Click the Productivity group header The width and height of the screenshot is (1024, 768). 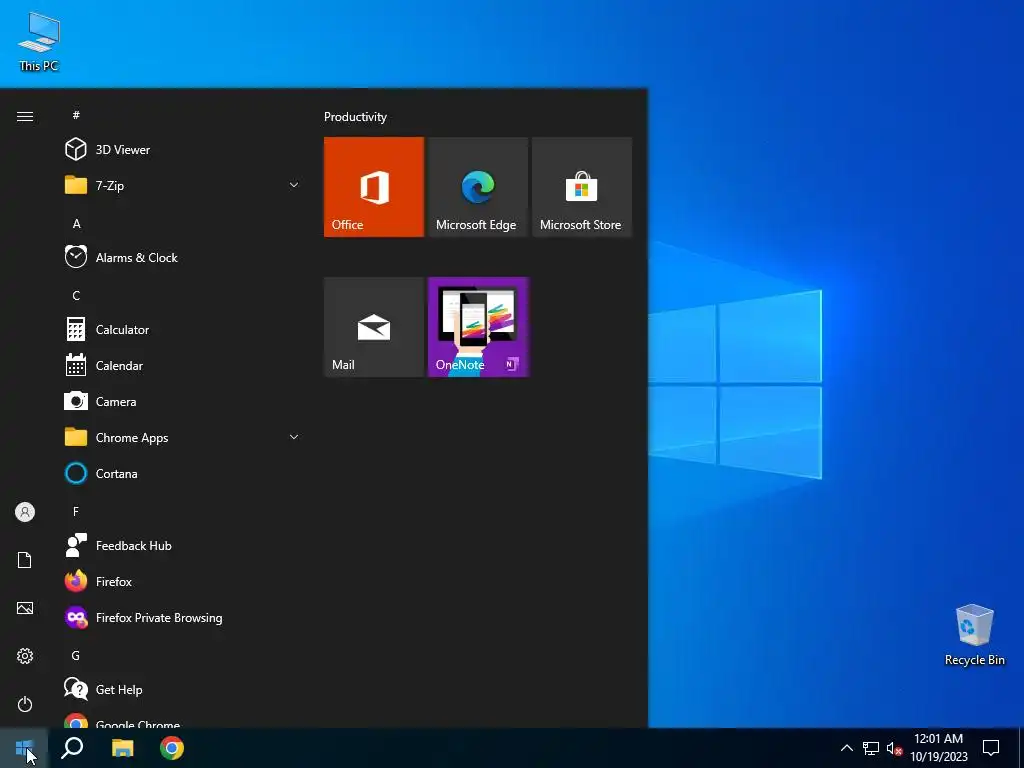click(355, 117)
